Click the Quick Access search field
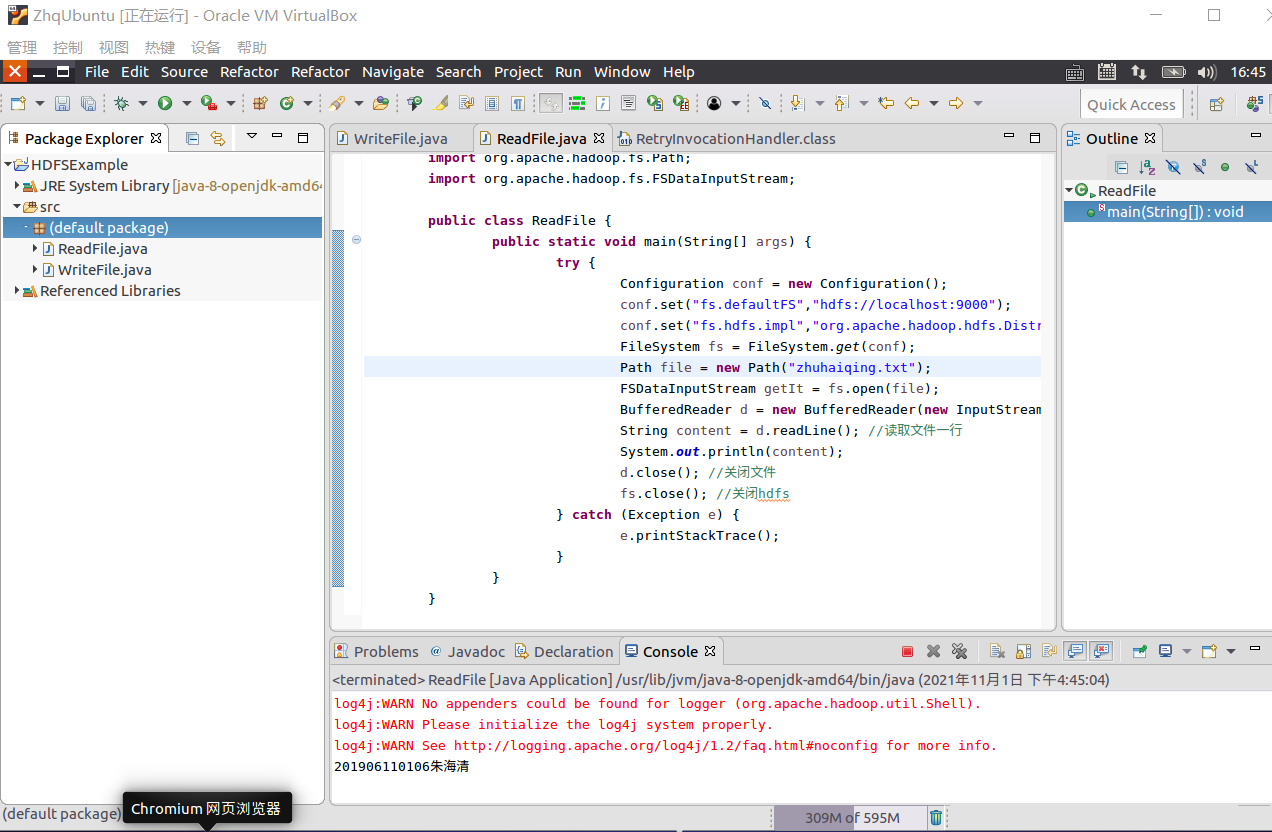Viewport: 1272px width, 832px height. [x=1131, y=104]
